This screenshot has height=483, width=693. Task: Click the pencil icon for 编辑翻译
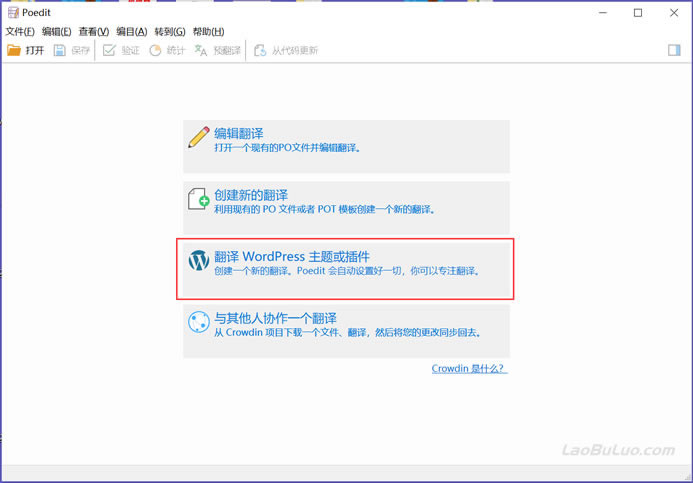199,137
